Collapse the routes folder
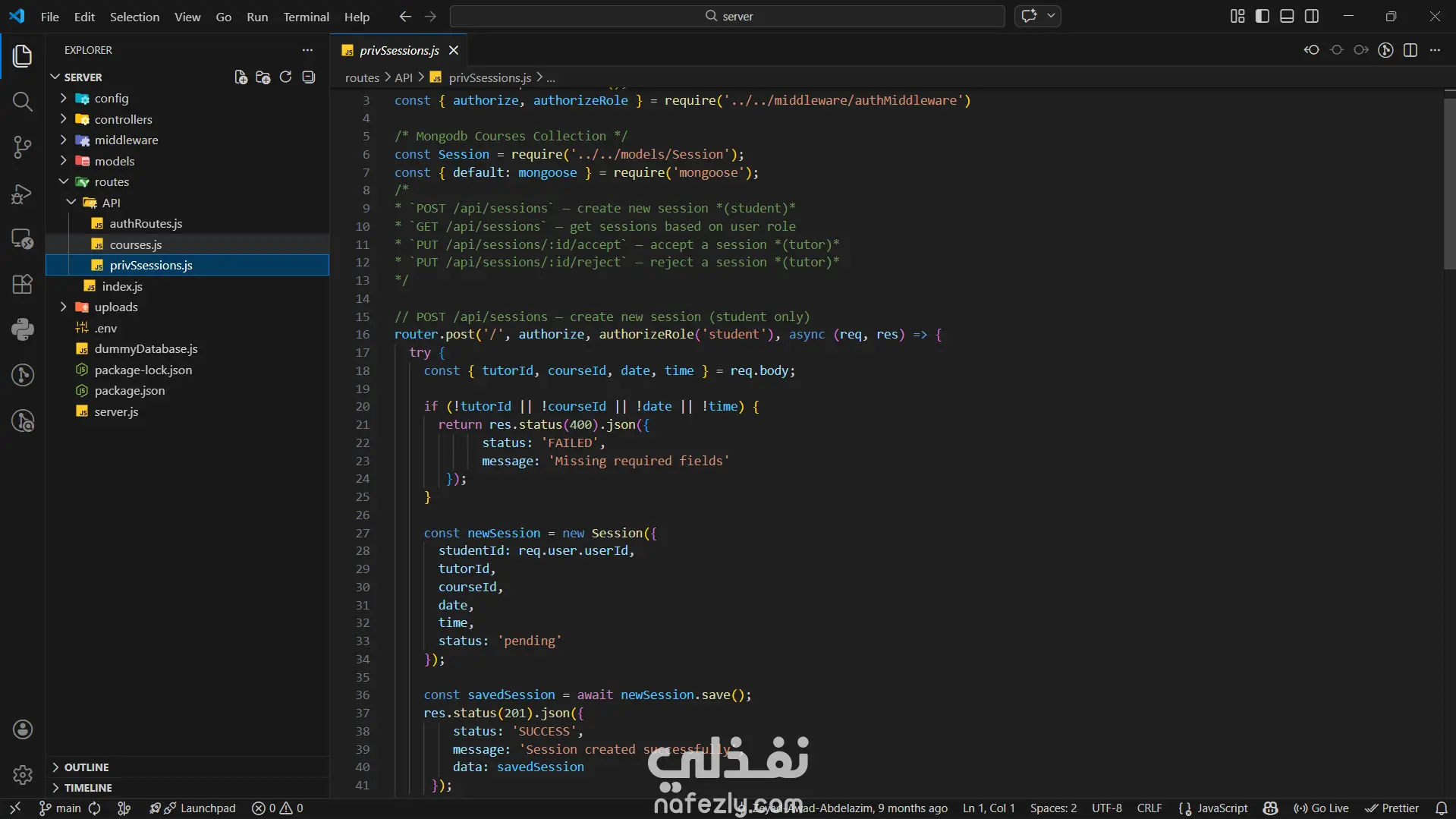The image size is (1456, 819). coord(64,181)
